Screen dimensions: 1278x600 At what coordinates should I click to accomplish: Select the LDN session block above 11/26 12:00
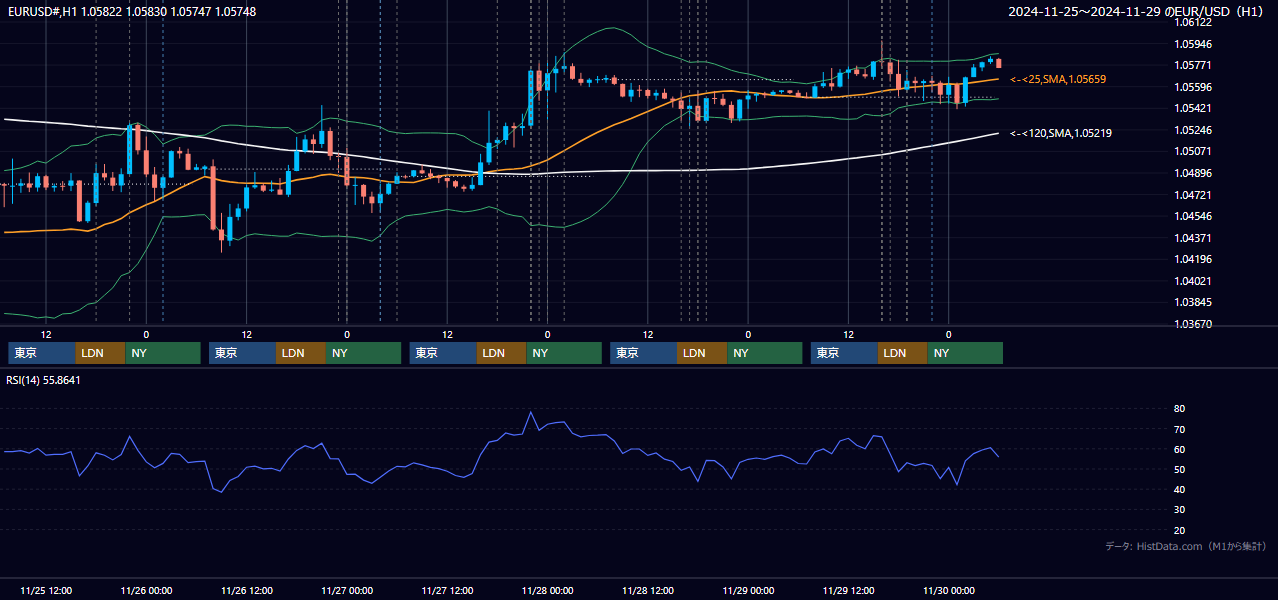click(x=302, y=353)
